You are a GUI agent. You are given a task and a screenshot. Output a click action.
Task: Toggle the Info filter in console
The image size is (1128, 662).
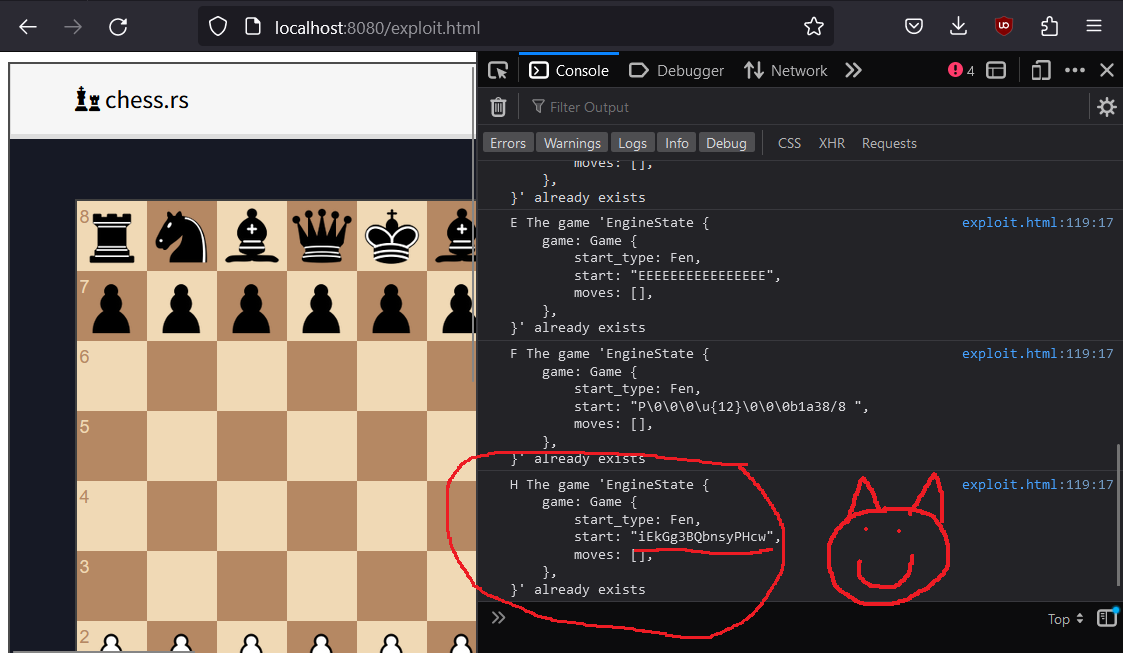pyautogui.click(x=676, y=143)
